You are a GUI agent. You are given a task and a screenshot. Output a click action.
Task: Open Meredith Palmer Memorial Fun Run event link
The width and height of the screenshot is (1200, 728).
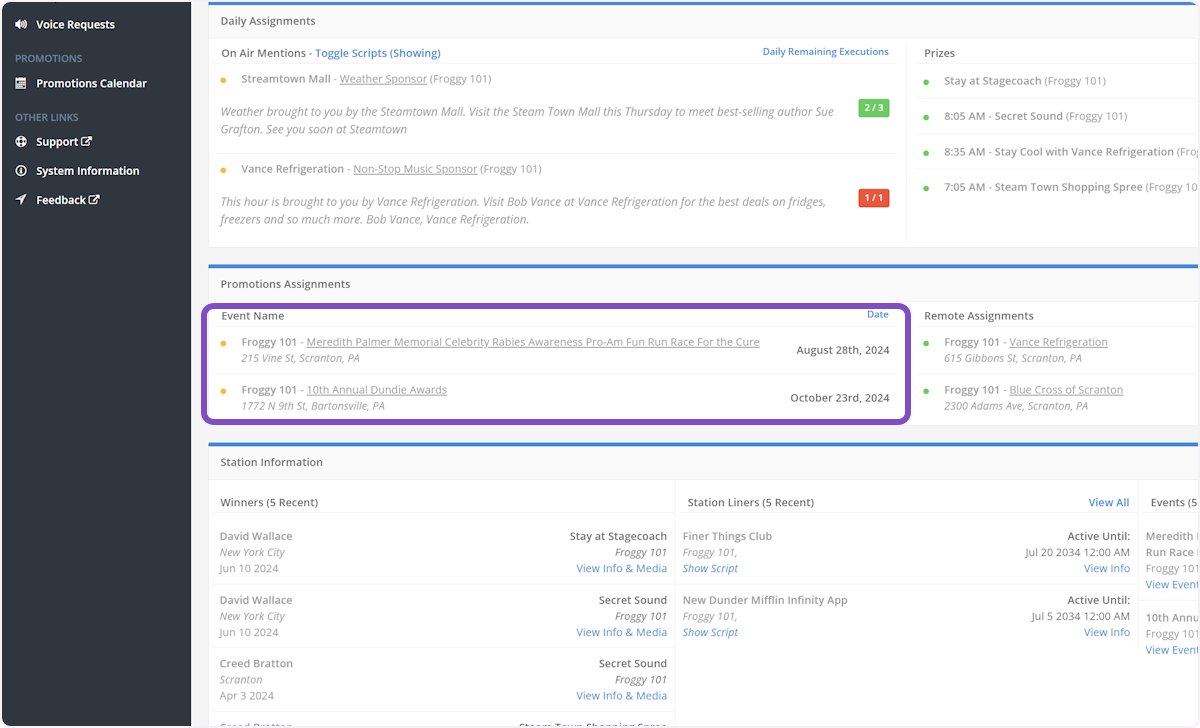[x=532, y=342]
